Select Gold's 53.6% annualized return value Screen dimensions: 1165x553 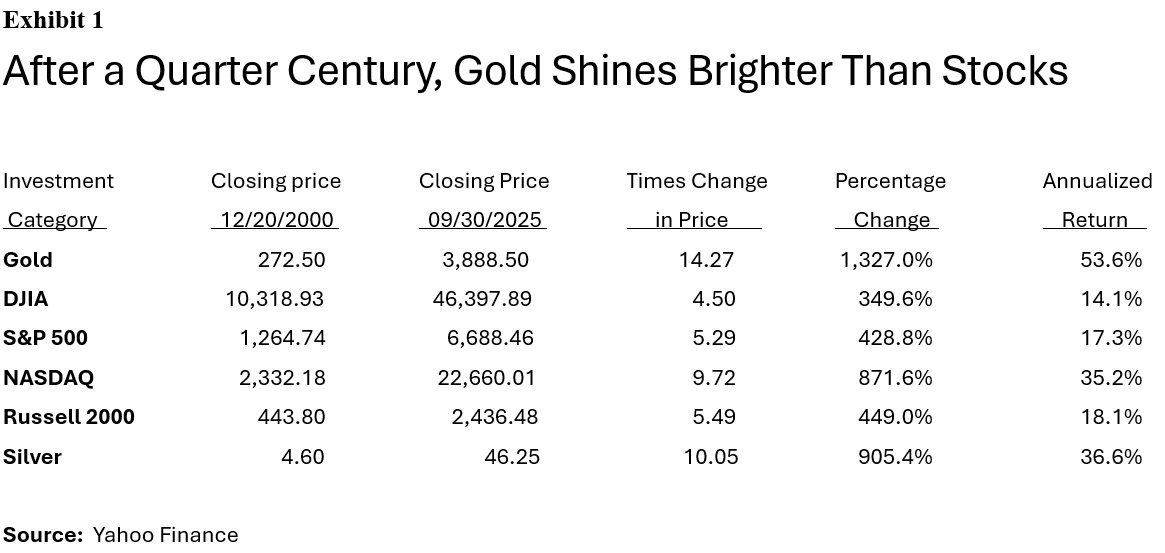coord(1110,260)
